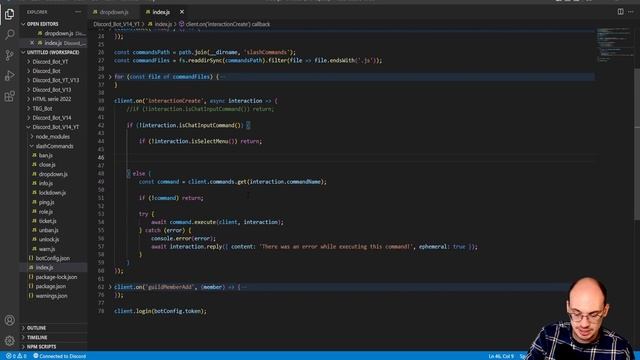Close index.js in Open Editors list
The width and height of the screenshot is (640, 360).
click(x=32, y=43)
